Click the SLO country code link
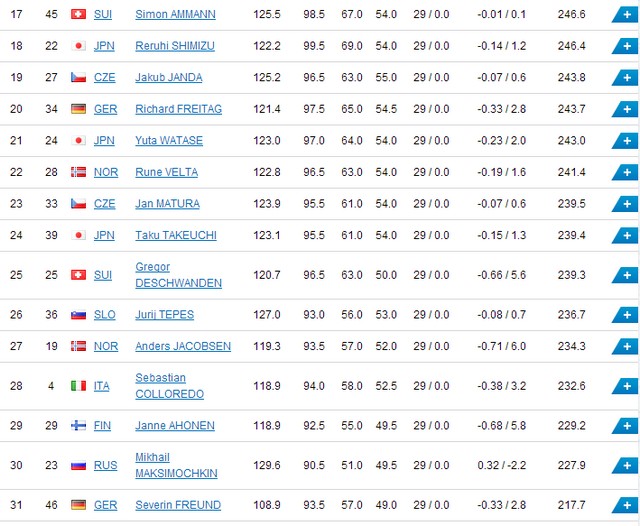 pyautogui.click(x=104, y=315)
